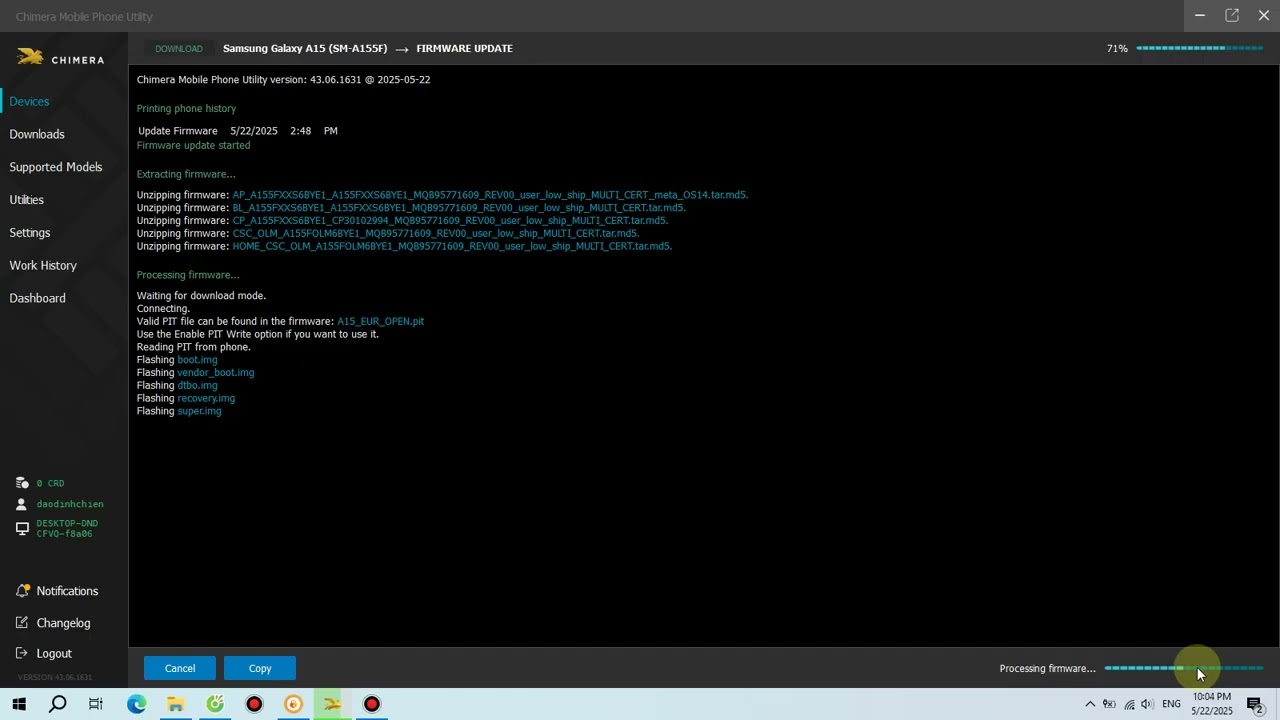Click the rightmost red record taskbar icon
The width and height of the screenshot is (1280, 720).
(372, 704)
